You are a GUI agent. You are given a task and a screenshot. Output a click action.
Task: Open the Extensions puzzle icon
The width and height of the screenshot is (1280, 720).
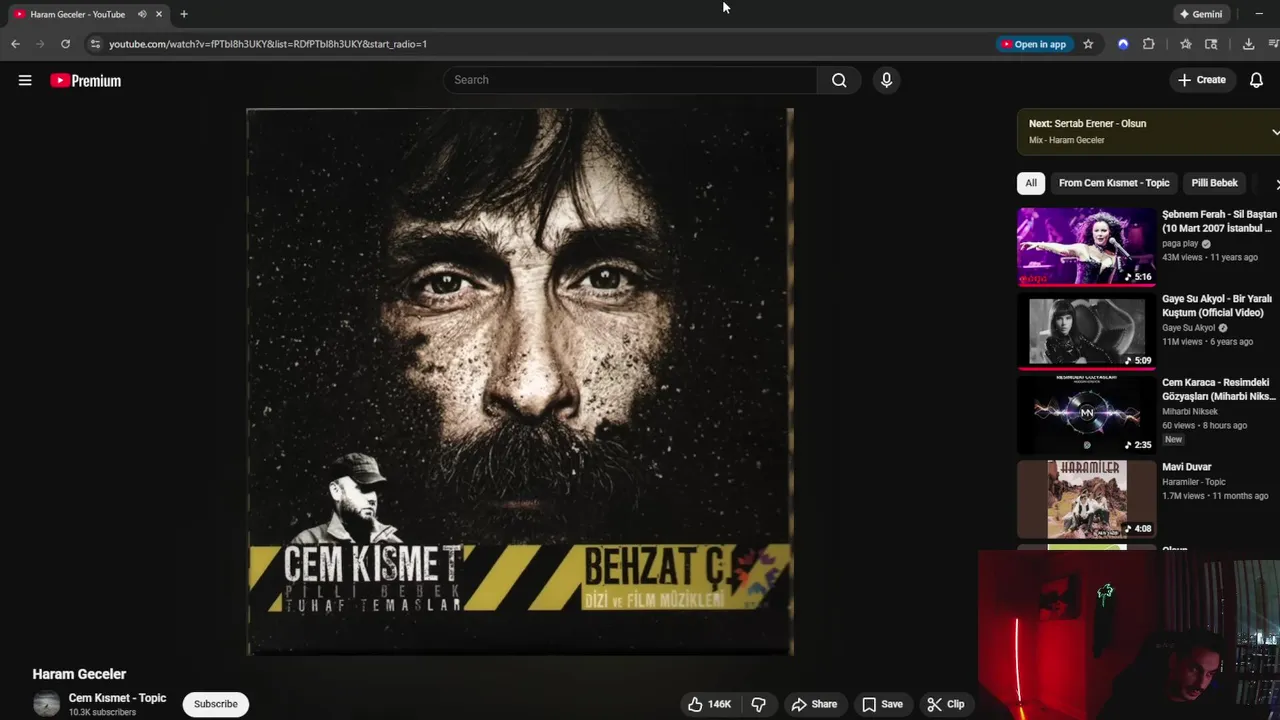tap(1148, 44)
